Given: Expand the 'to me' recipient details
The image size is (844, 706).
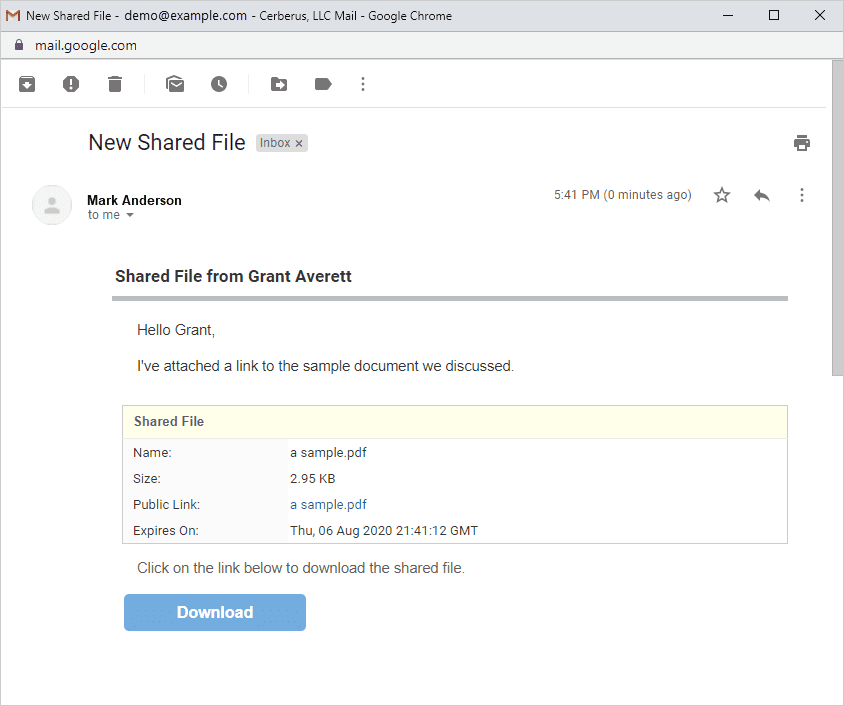Looking at the screenshot, I should [x=130, y=216].
